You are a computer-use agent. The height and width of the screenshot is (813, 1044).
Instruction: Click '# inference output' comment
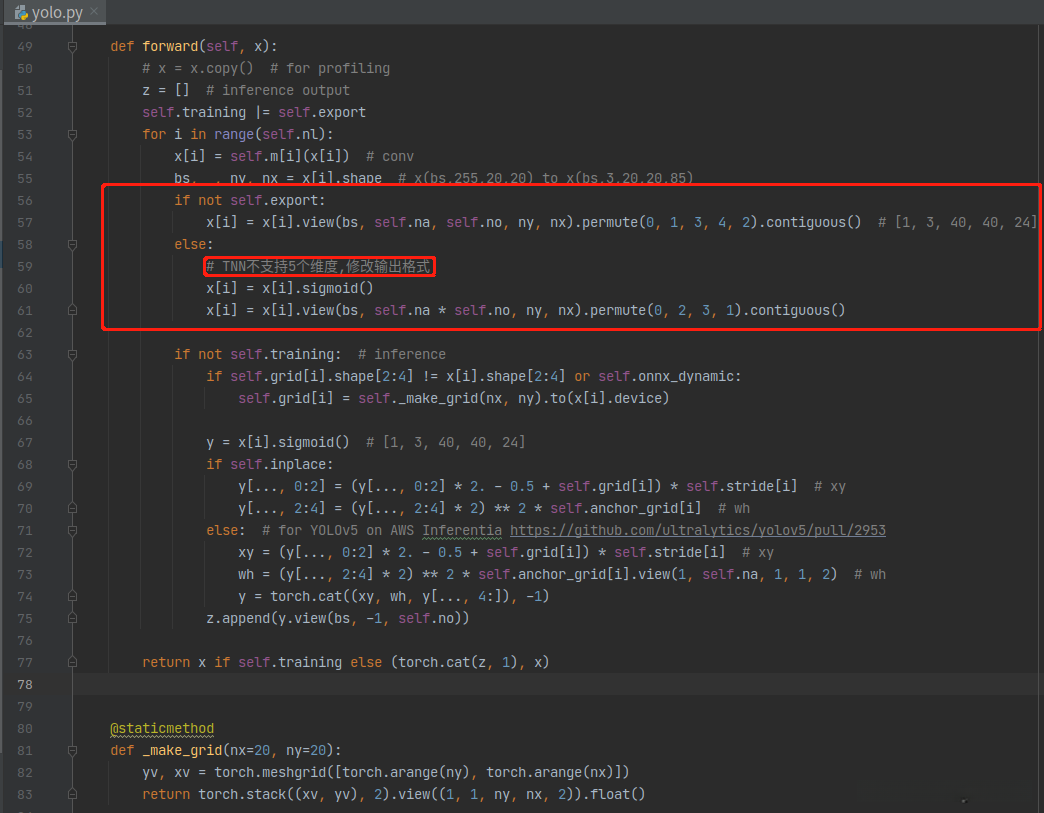[278, 91]
